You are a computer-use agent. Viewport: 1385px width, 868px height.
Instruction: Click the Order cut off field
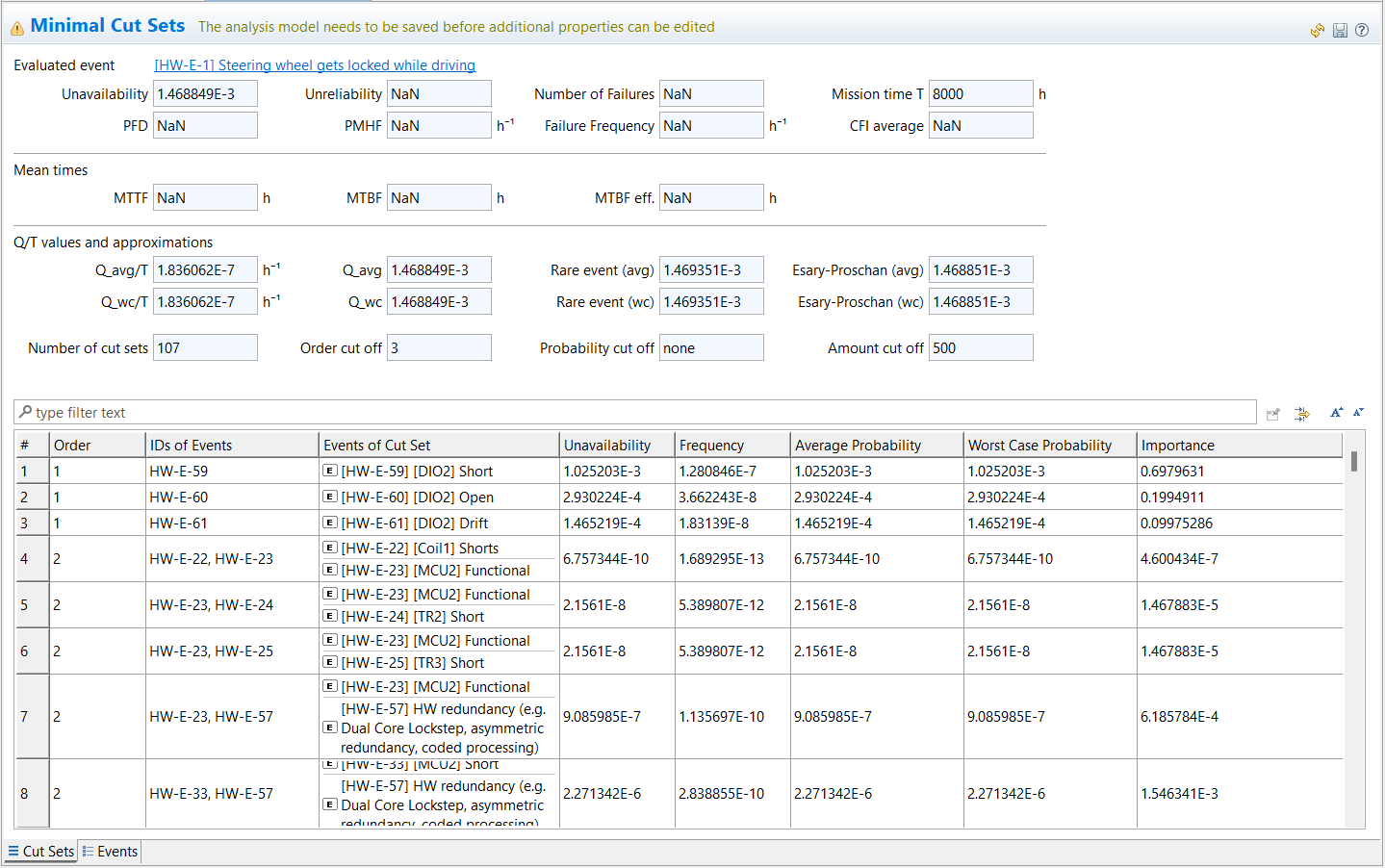[439, 348]
